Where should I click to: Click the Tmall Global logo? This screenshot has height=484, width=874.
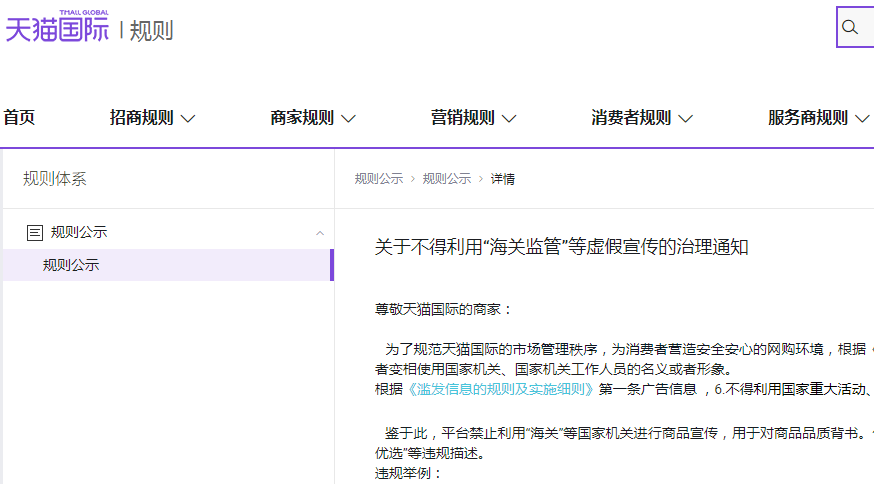click(57, 26)
